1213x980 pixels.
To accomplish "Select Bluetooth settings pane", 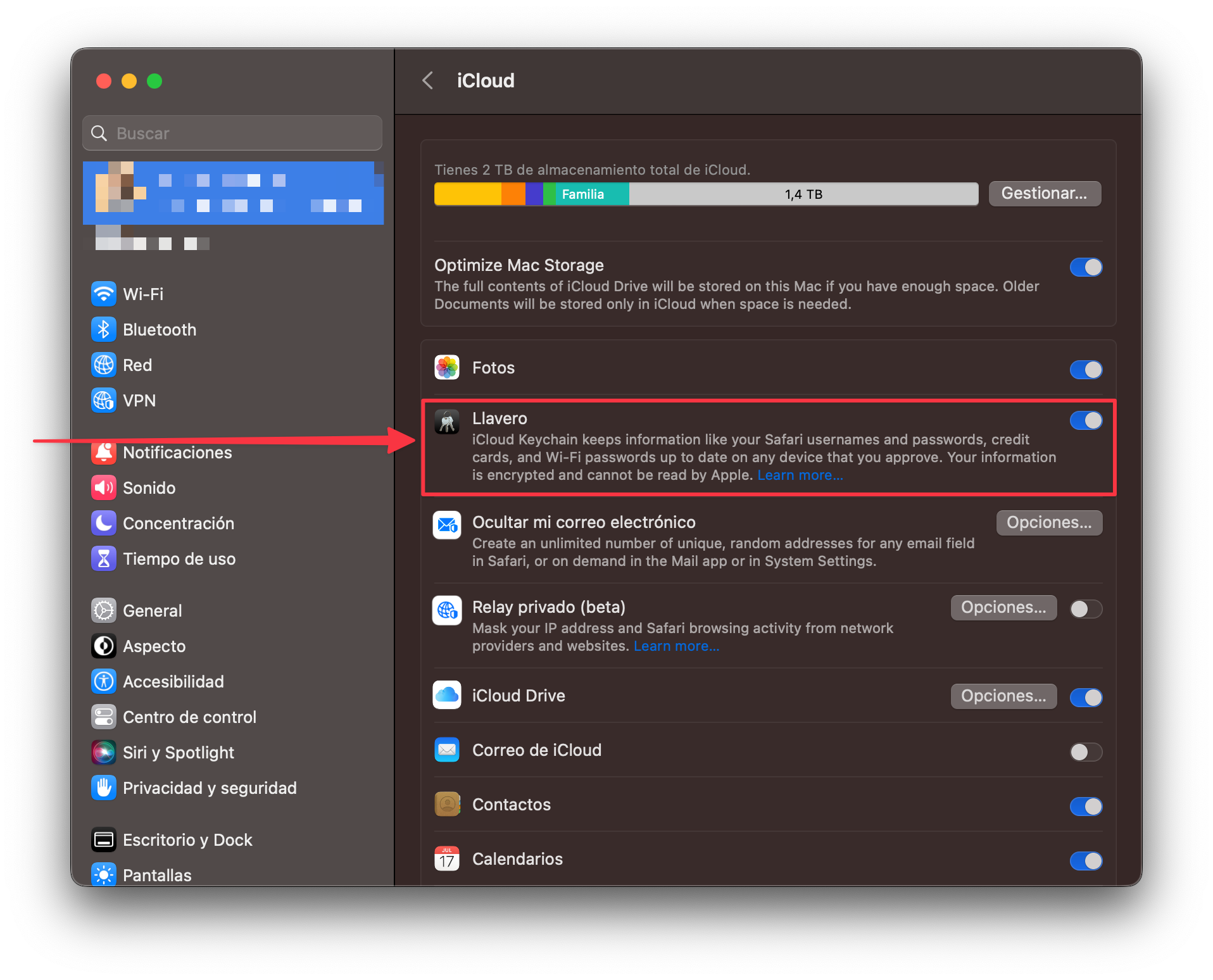I will (233, 329).
